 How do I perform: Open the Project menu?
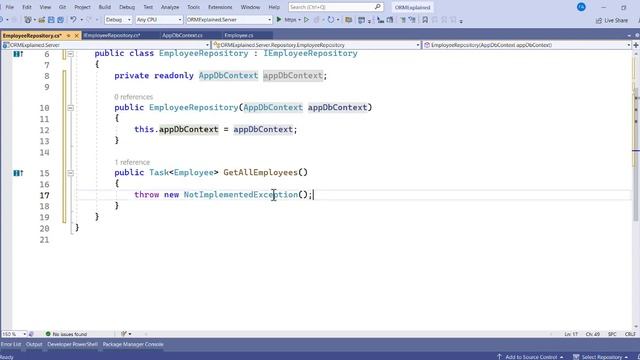pyautogui.click(x=82, y=7)
